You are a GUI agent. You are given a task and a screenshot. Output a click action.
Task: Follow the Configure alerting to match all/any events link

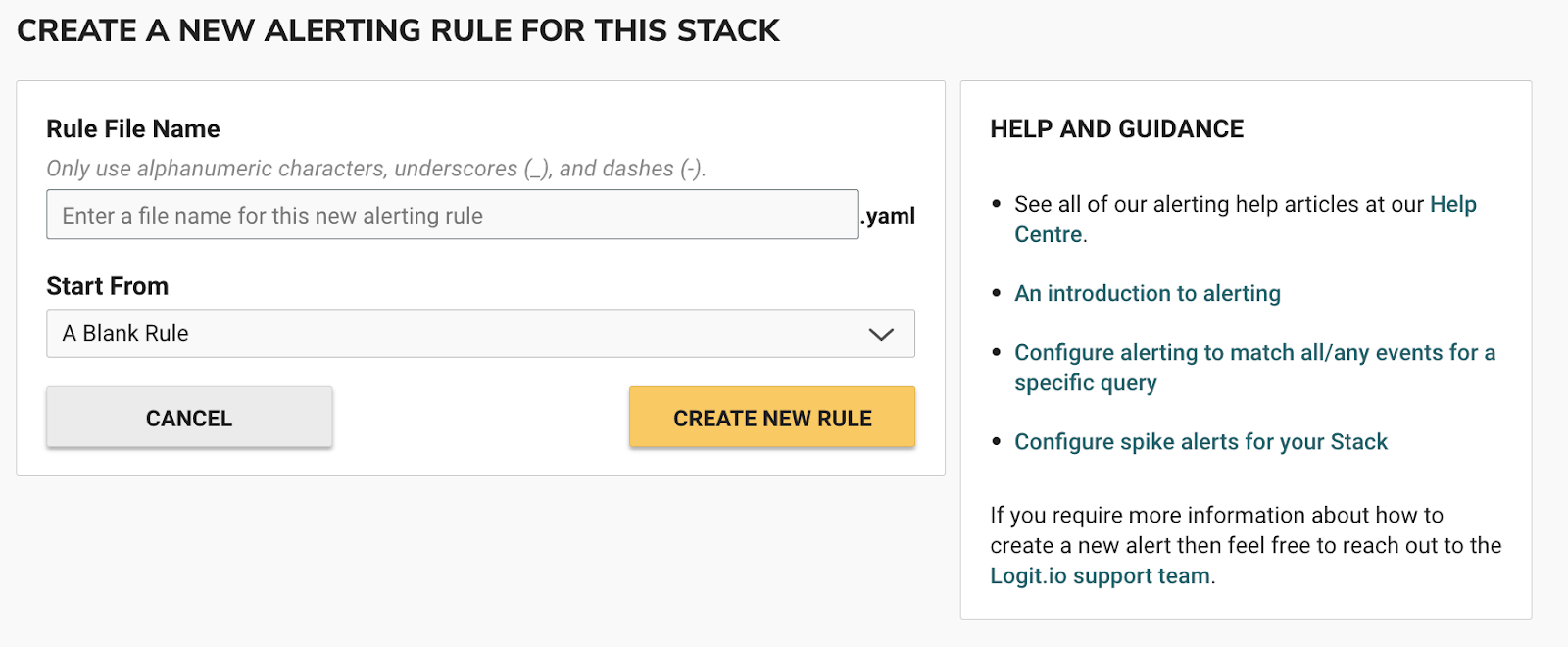1254,353
